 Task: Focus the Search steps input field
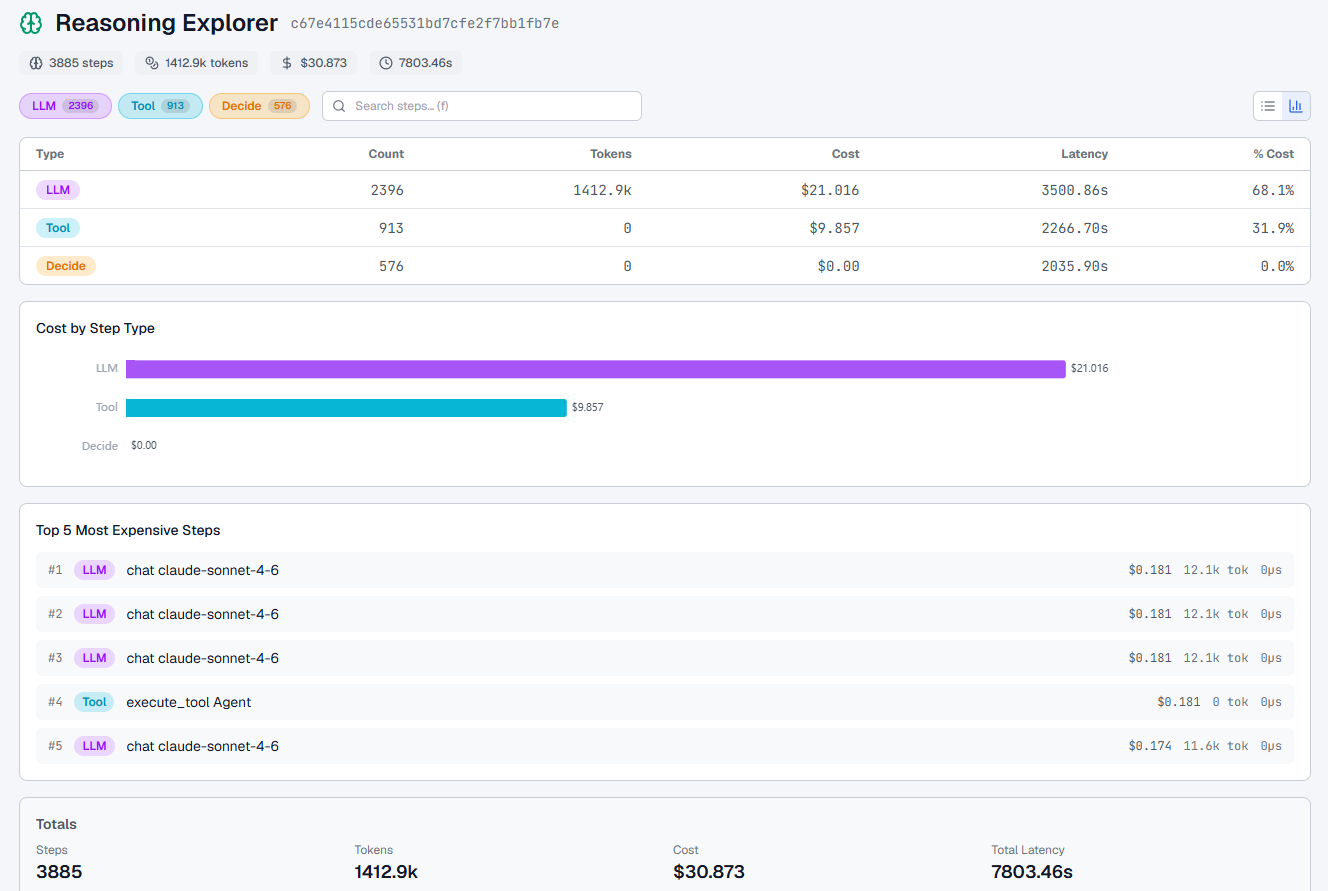pos(490,106)
